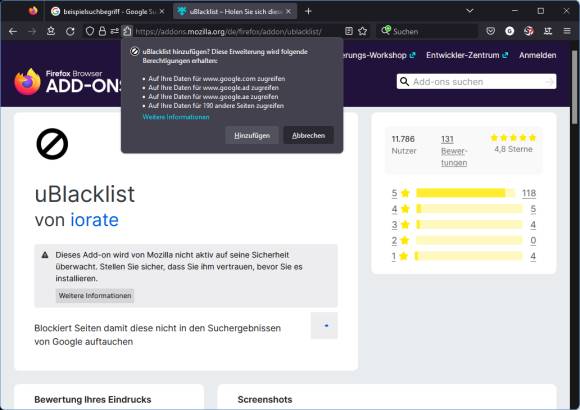Show 1 star reviews bar

(x=469, y=256)
